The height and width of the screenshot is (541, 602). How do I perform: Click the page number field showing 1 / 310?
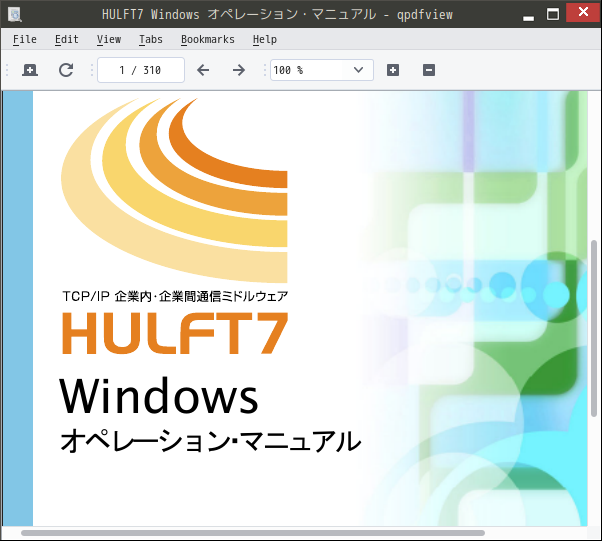141,70
